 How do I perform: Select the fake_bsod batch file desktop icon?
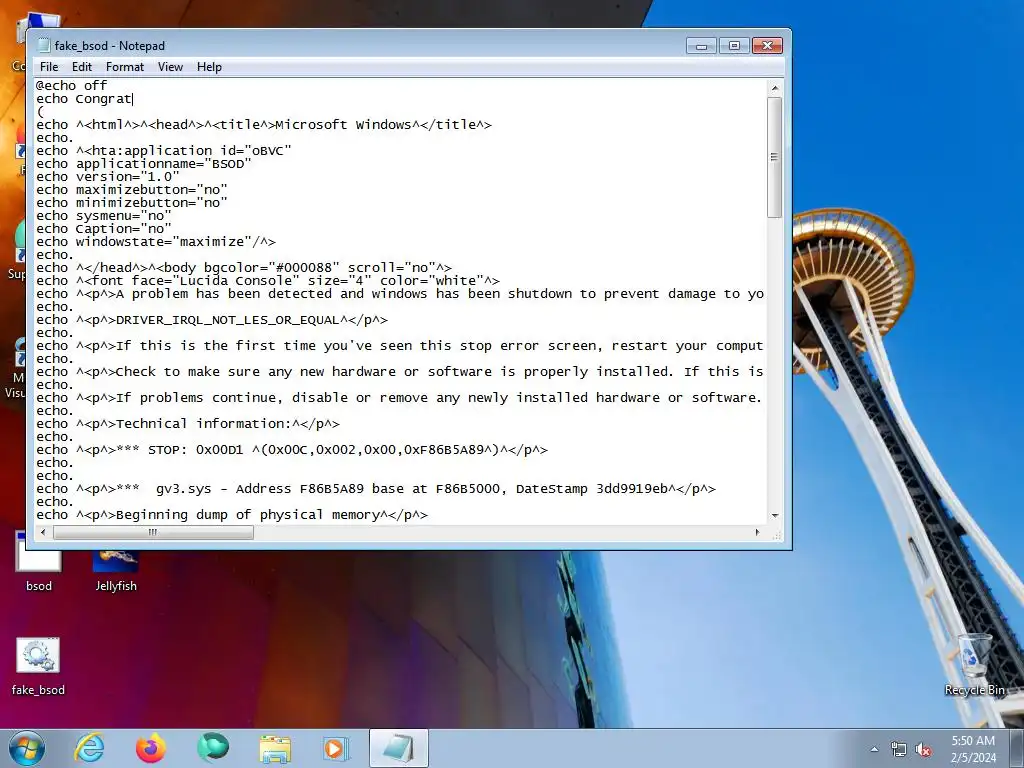[38, 667]
